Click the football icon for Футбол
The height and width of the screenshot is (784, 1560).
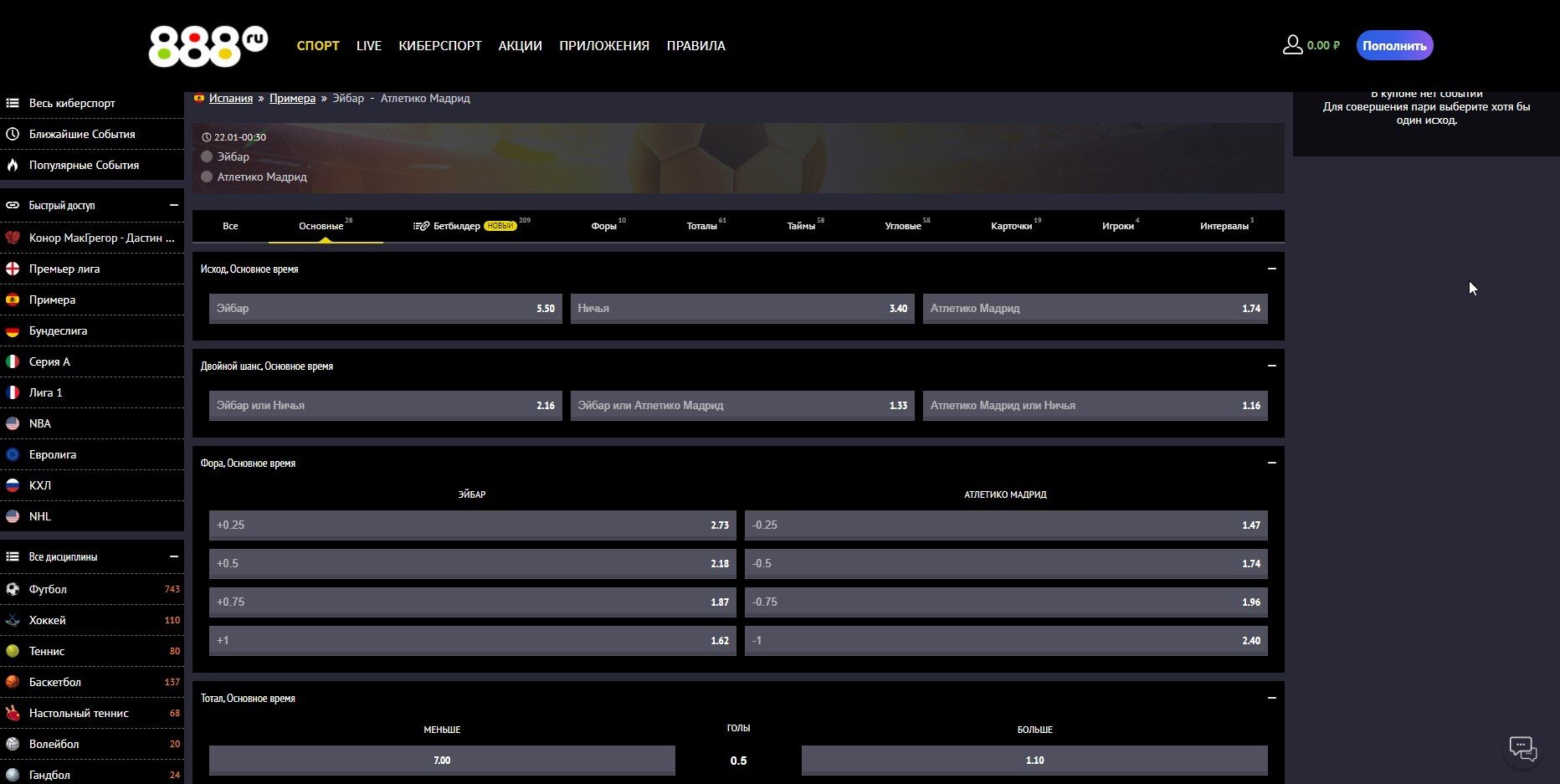tap(13, 589)
